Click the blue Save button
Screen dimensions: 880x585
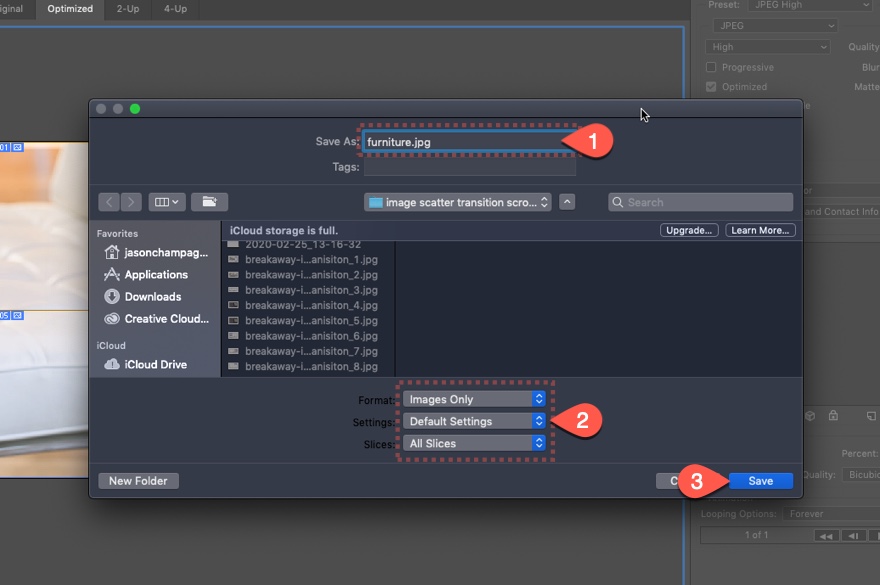[x=760, y=481]
